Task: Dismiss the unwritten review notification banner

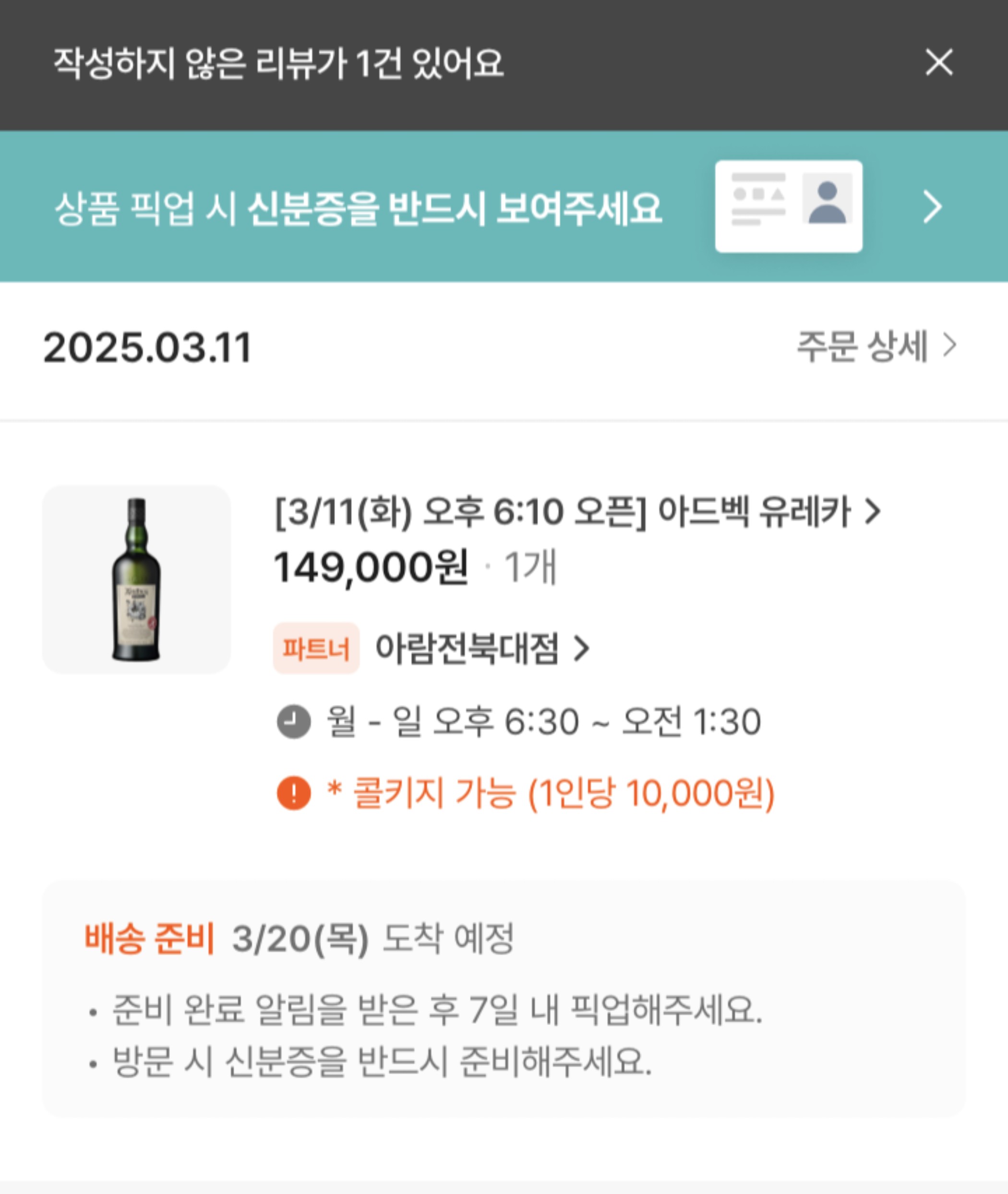Action: [x=939, y=62]
